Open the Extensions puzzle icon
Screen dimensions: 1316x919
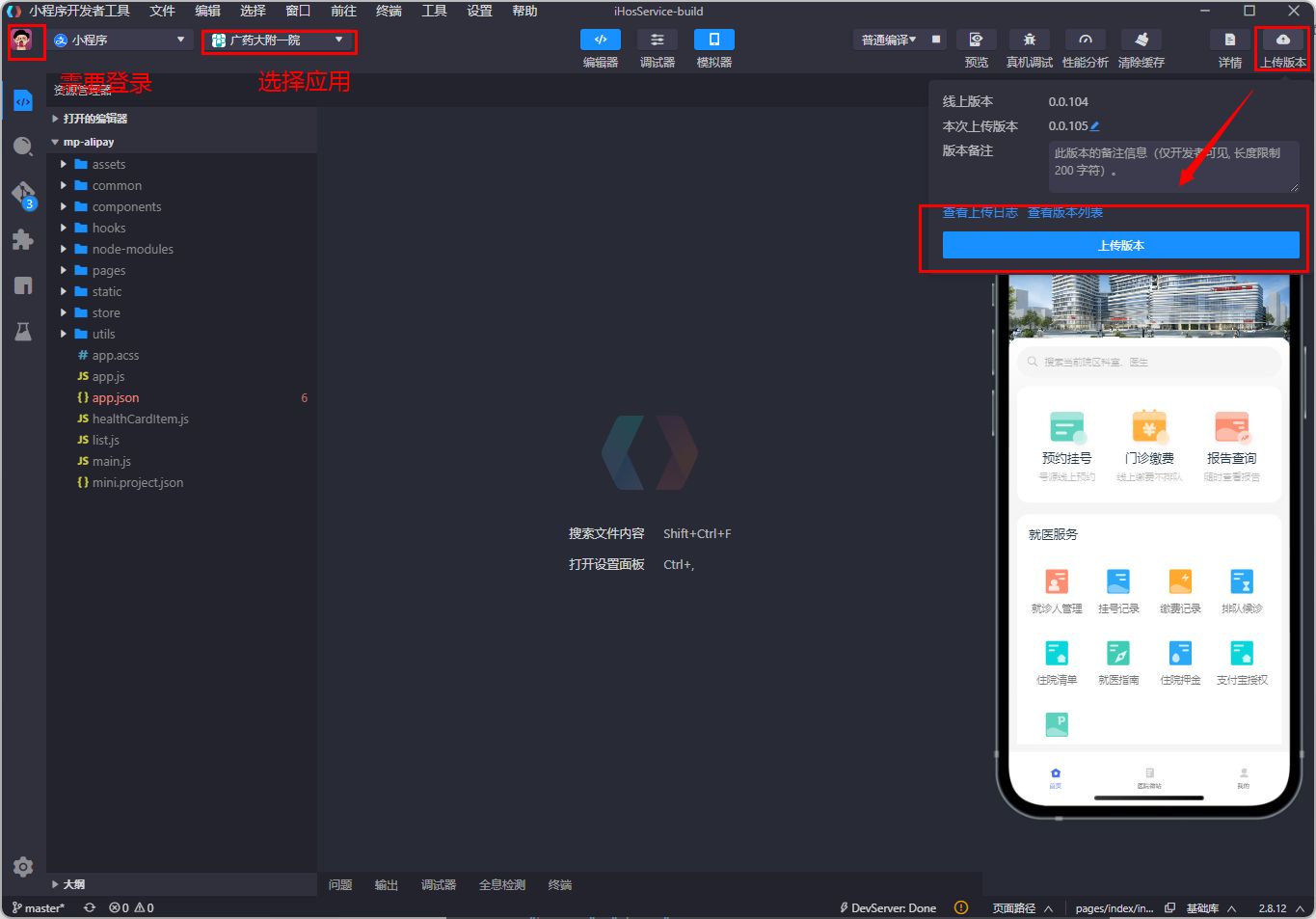(23, 239)
